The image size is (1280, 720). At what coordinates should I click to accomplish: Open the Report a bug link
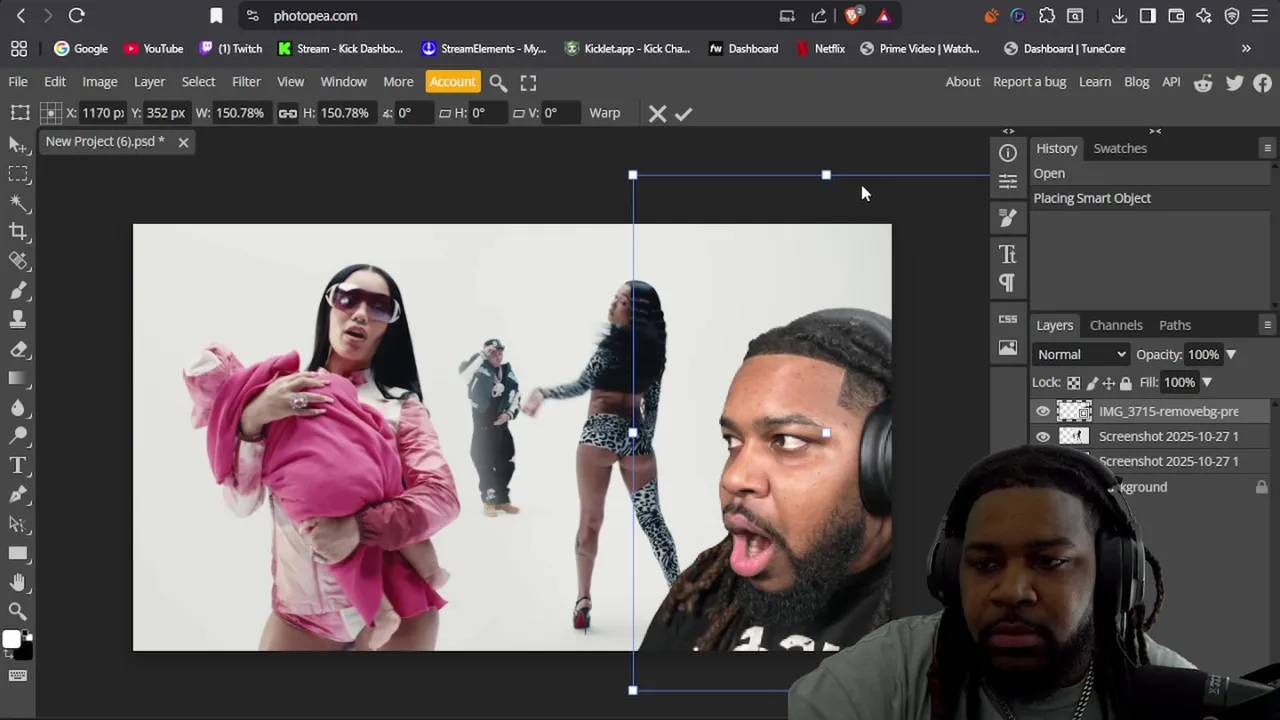1029,82
